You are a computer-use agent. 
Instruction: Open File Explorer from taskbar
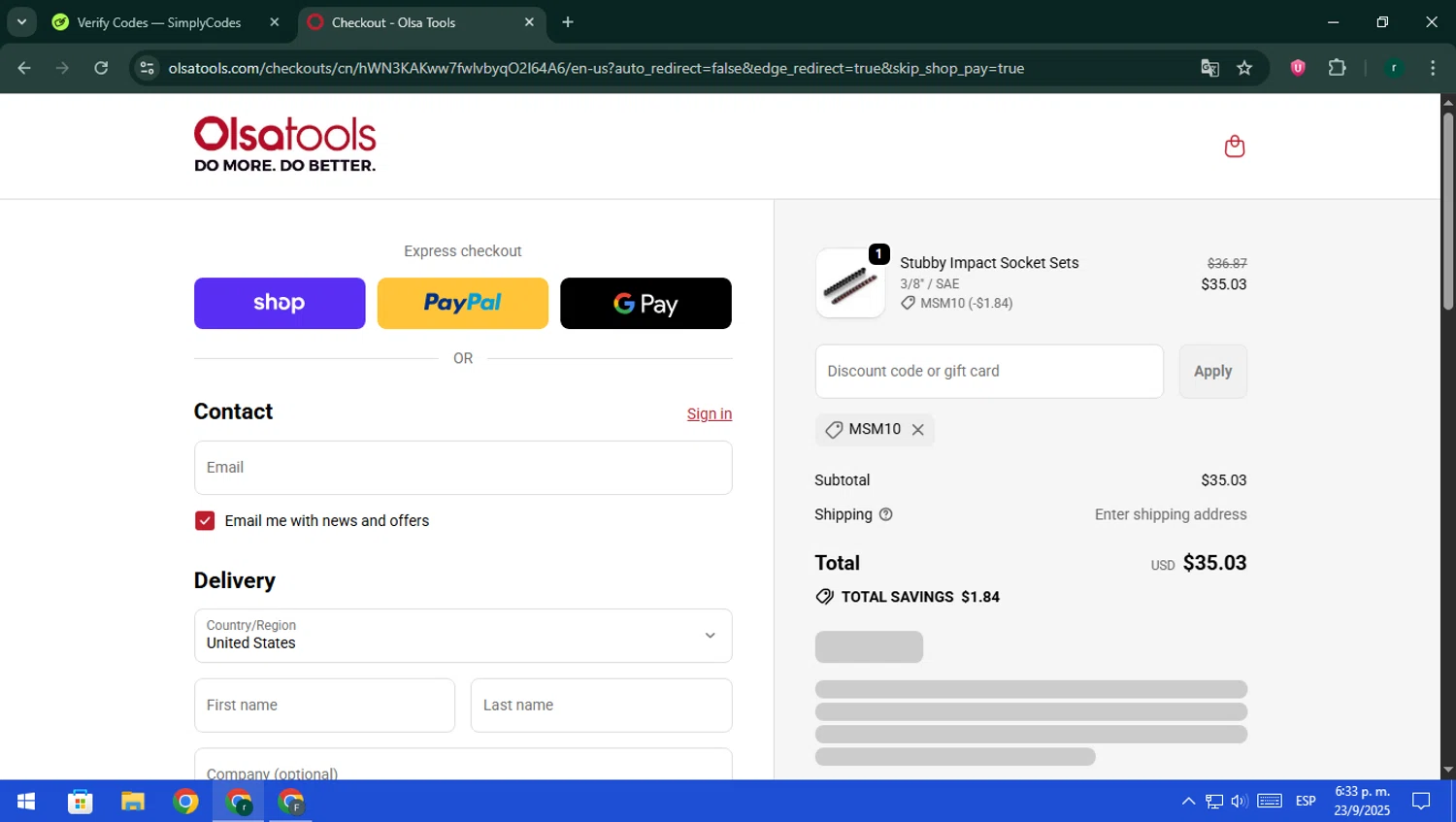tap(133, 802)
